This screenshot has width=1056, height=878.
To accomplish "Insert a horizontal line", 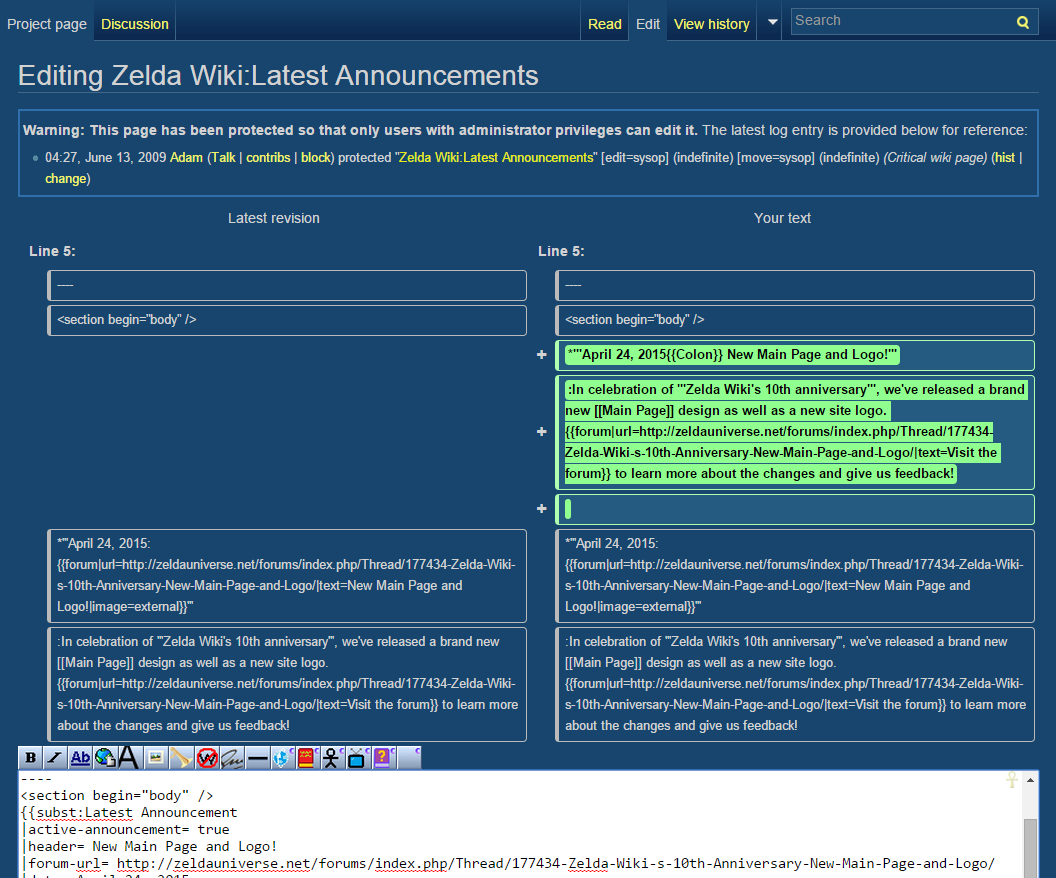I will 257,758.
